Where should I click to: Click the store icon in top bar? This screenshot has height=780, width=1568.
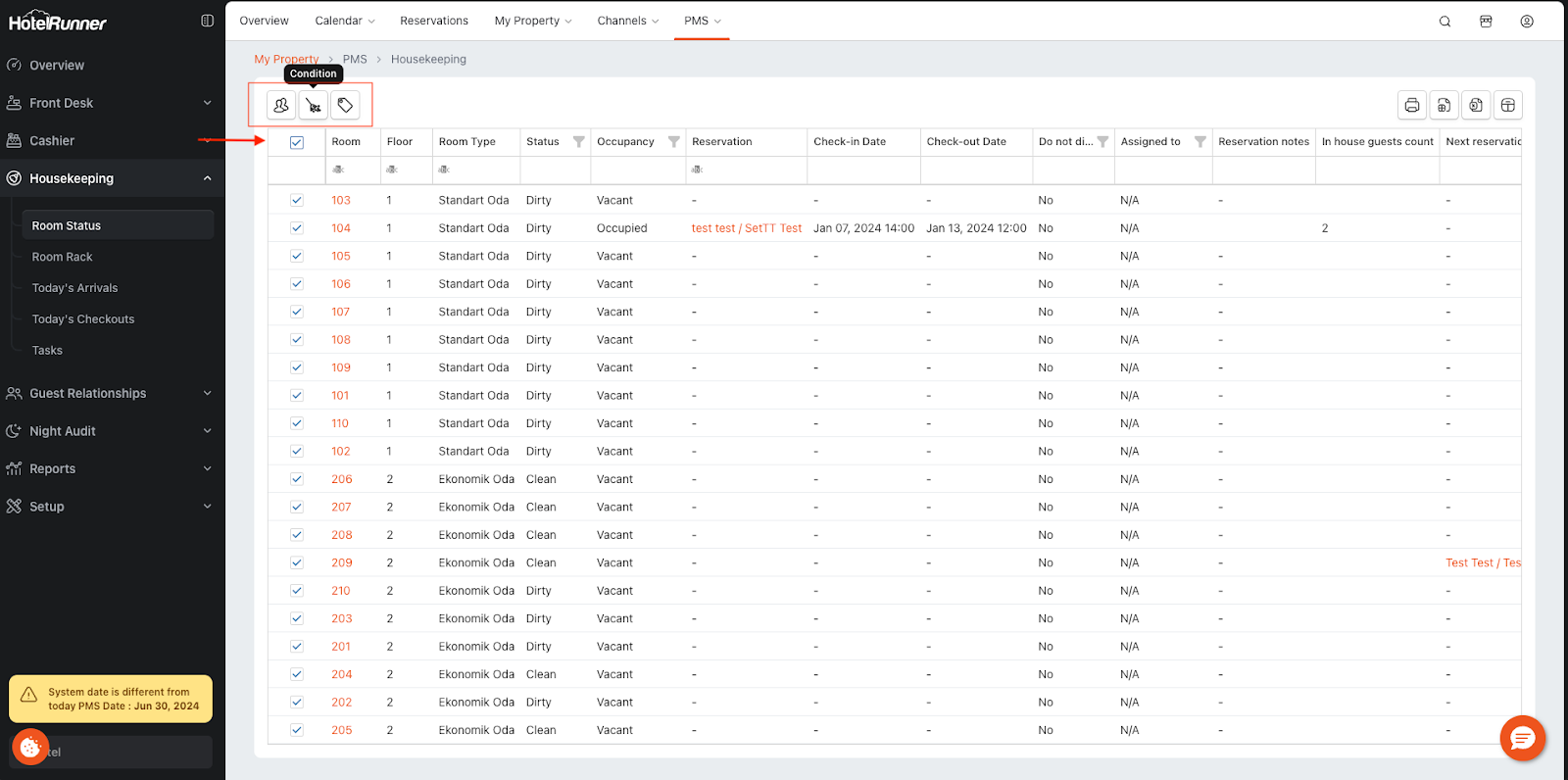pos(1486,22)
